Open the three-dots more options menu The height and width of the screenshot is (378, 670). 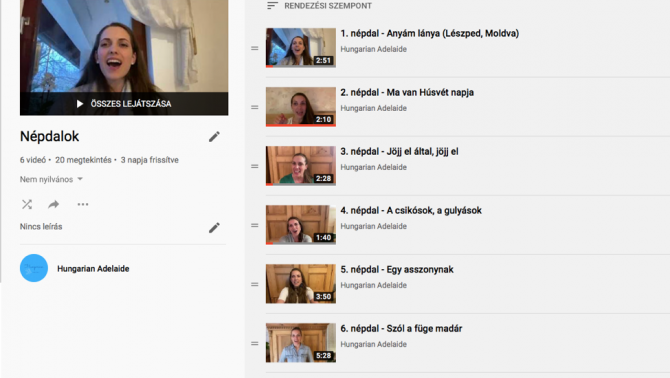point(83,204)
